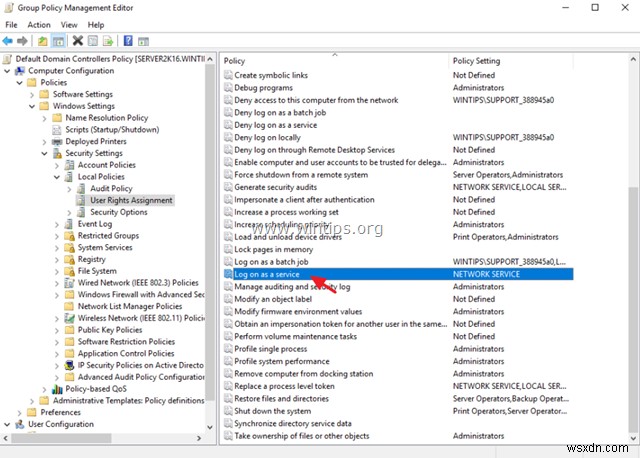640x458 pixels.
Task: Toggle the Show/Hide console tree icon
Action: pyautogui.click(x=58, y=41)
